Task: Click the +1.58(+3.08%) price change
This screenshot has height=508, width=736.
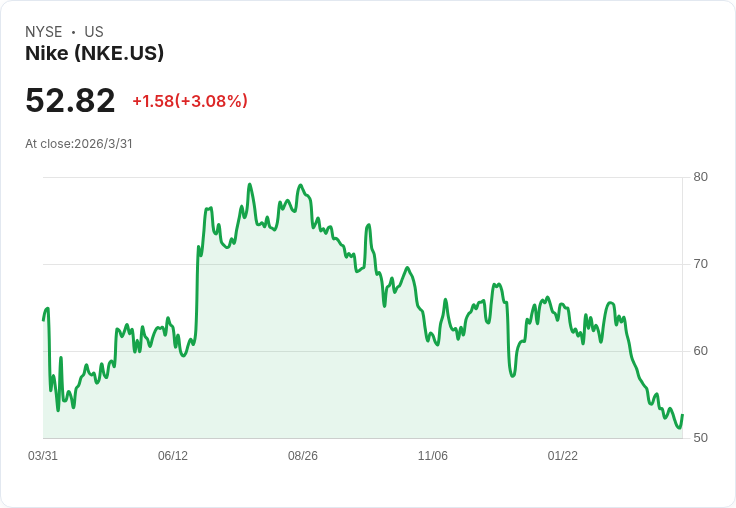Action: point(190,101)
